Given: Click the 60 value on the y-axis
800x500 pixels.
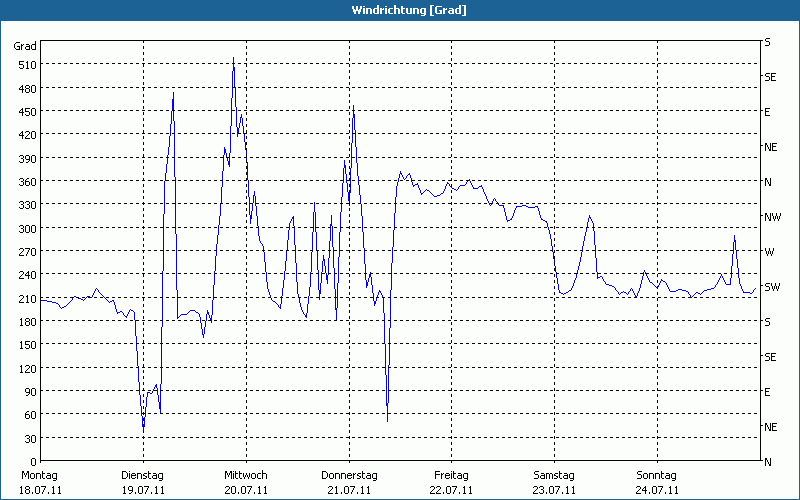Looking at the screenshot, I should coord(31,415).
